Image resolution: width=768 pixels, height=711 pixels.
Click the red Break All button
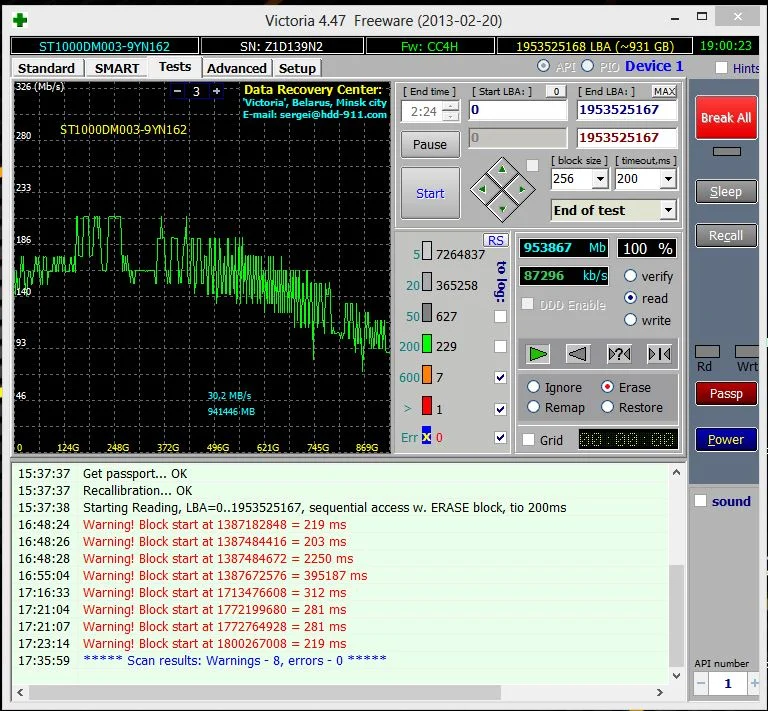pyautogui.click(x=725, y=118)
